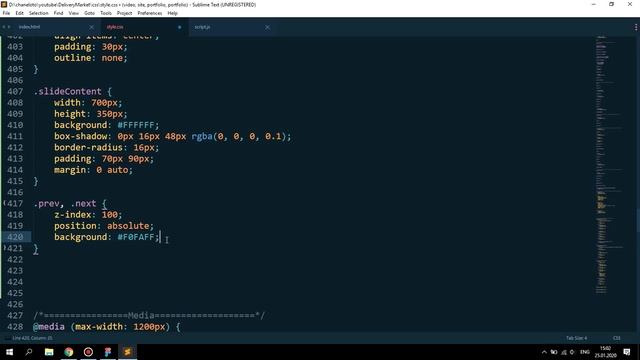This screenshot has height=360, width=640.
Task: Open Windows search from the taskbar
Action: coord(29,352)
